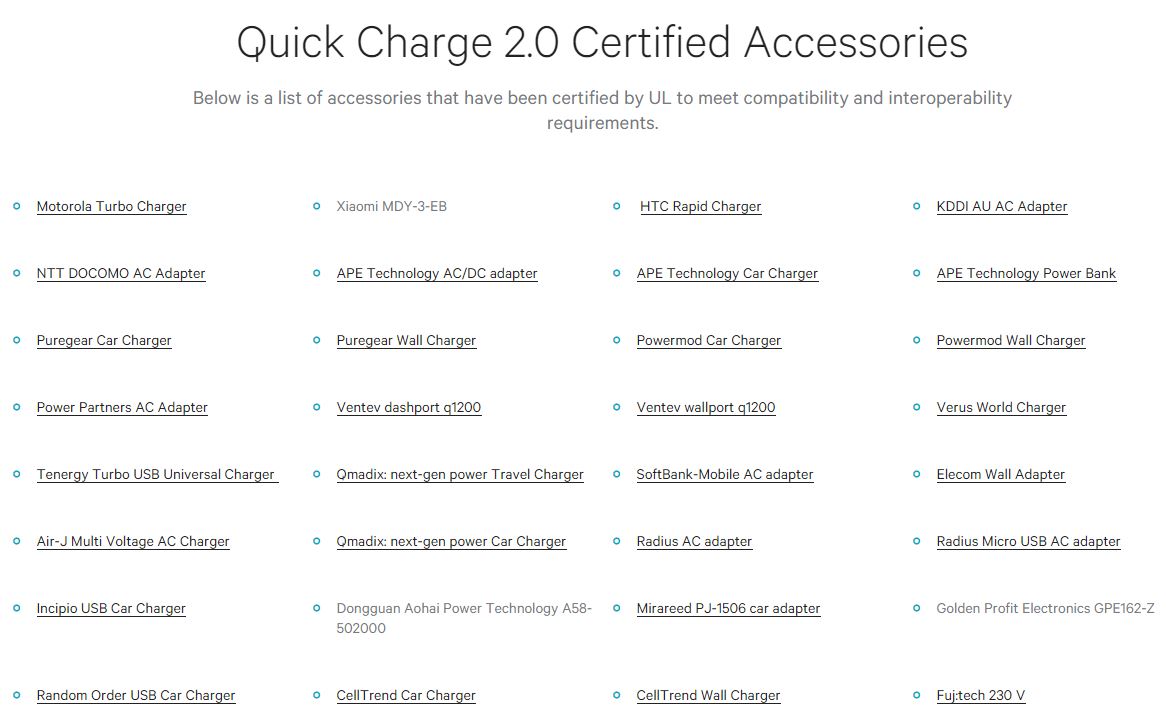This screenshot has width=1166, height=713.
Task: Open the HTC Rapid Charger link
Action: [x=700, y=207]
